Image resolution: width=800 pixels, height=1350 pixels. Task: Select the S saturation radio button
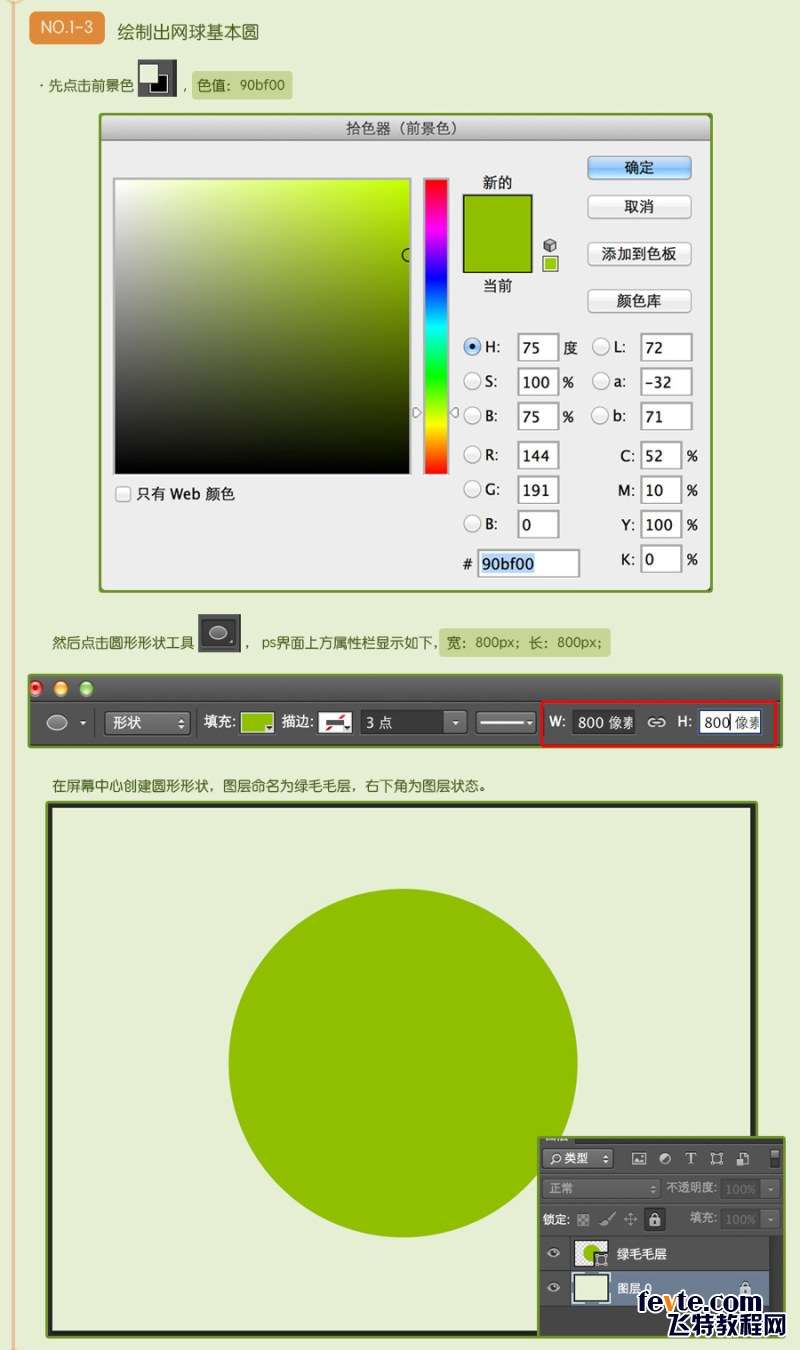472,381
